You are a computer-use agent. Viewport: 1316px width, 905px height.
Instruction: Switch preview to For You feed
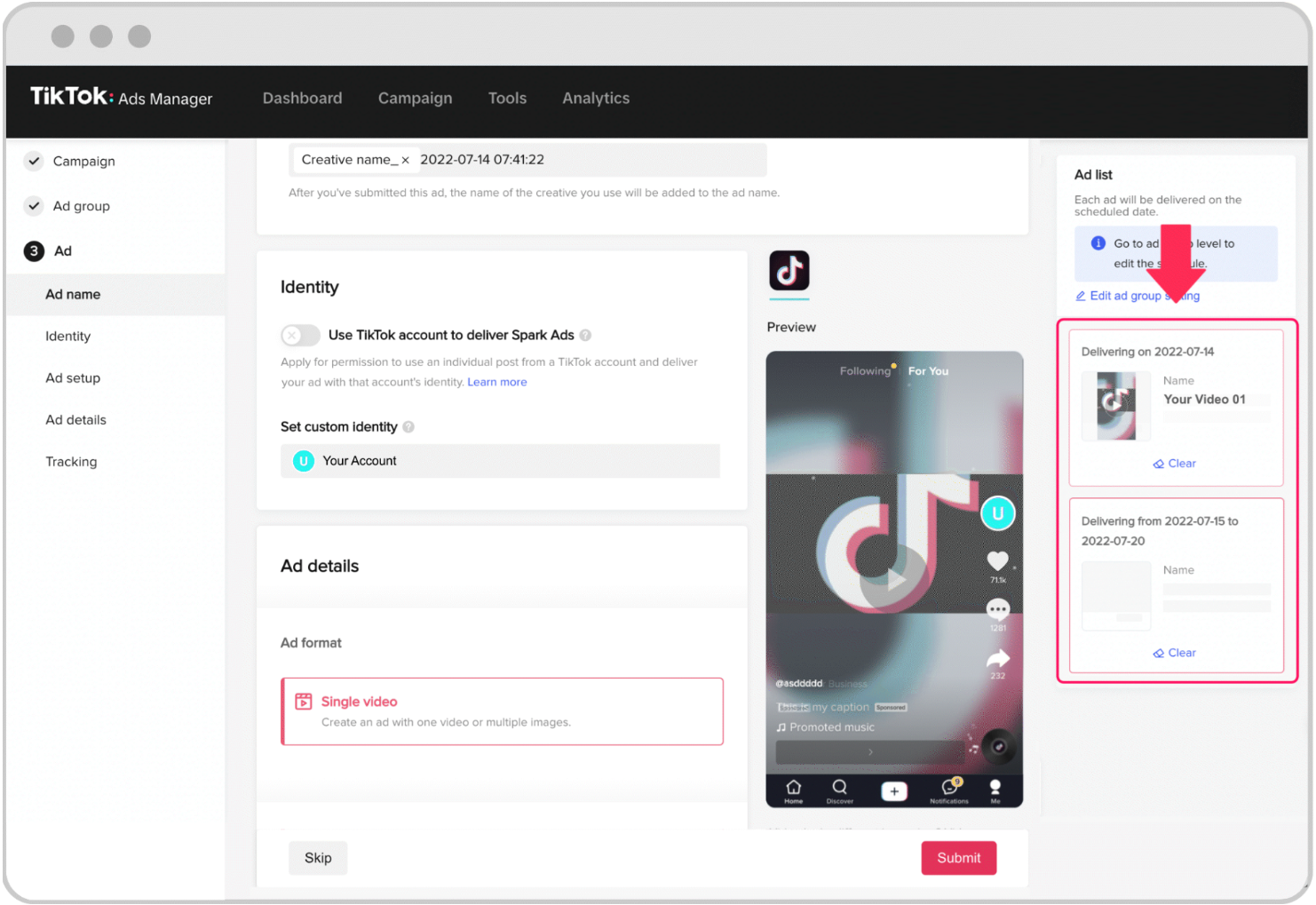[x=928, y=371]
